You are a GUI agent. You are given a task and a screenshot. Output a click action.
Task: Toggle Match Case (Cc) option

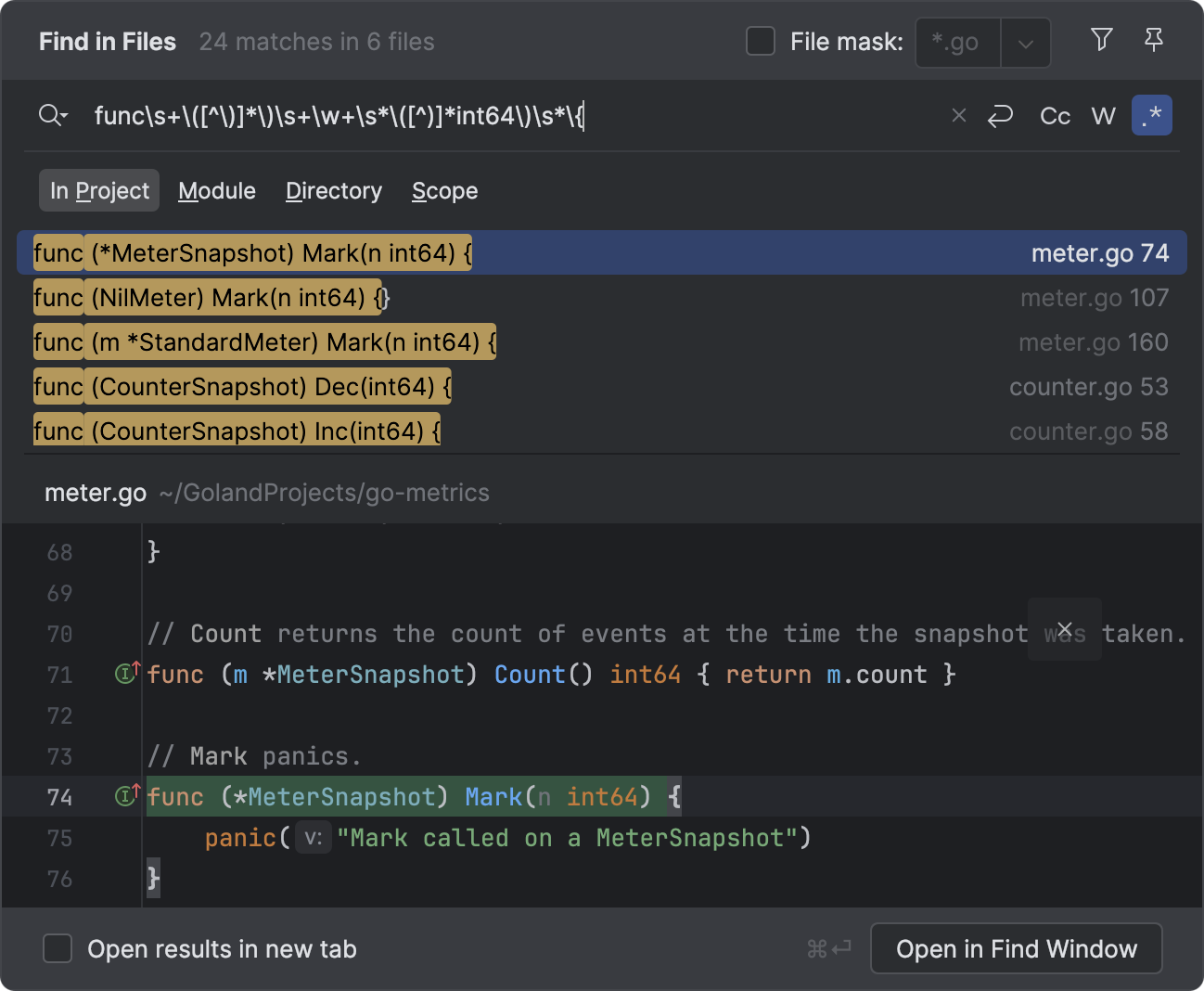(x=1055, y=116)
